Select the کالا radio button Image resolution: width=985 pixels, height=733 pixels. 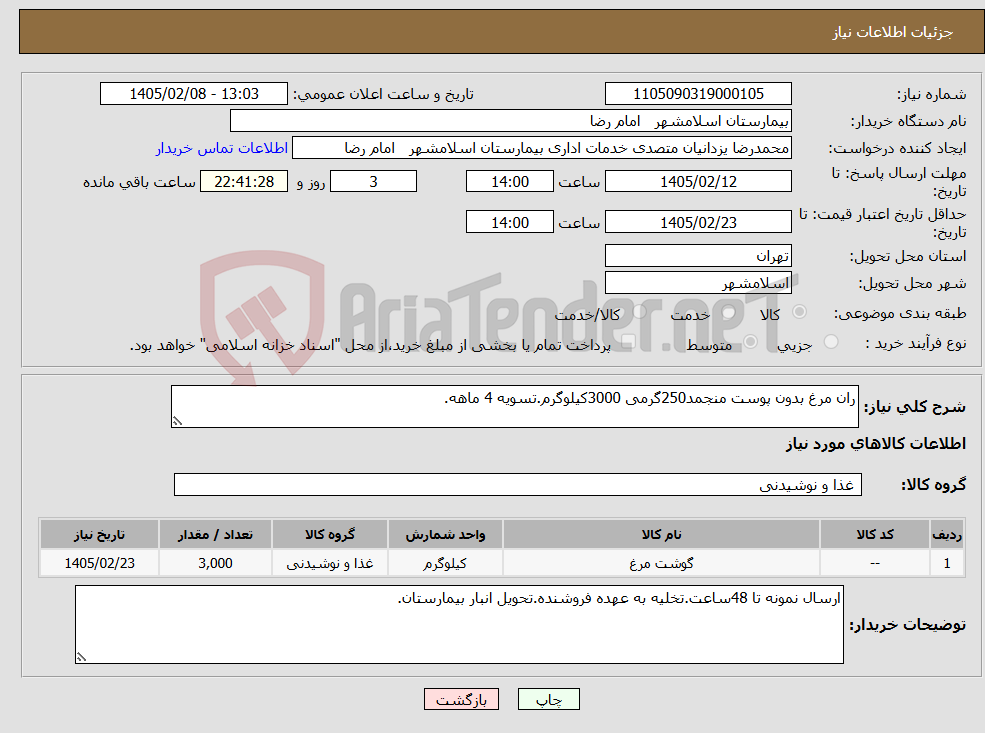(x=799, y=312)
